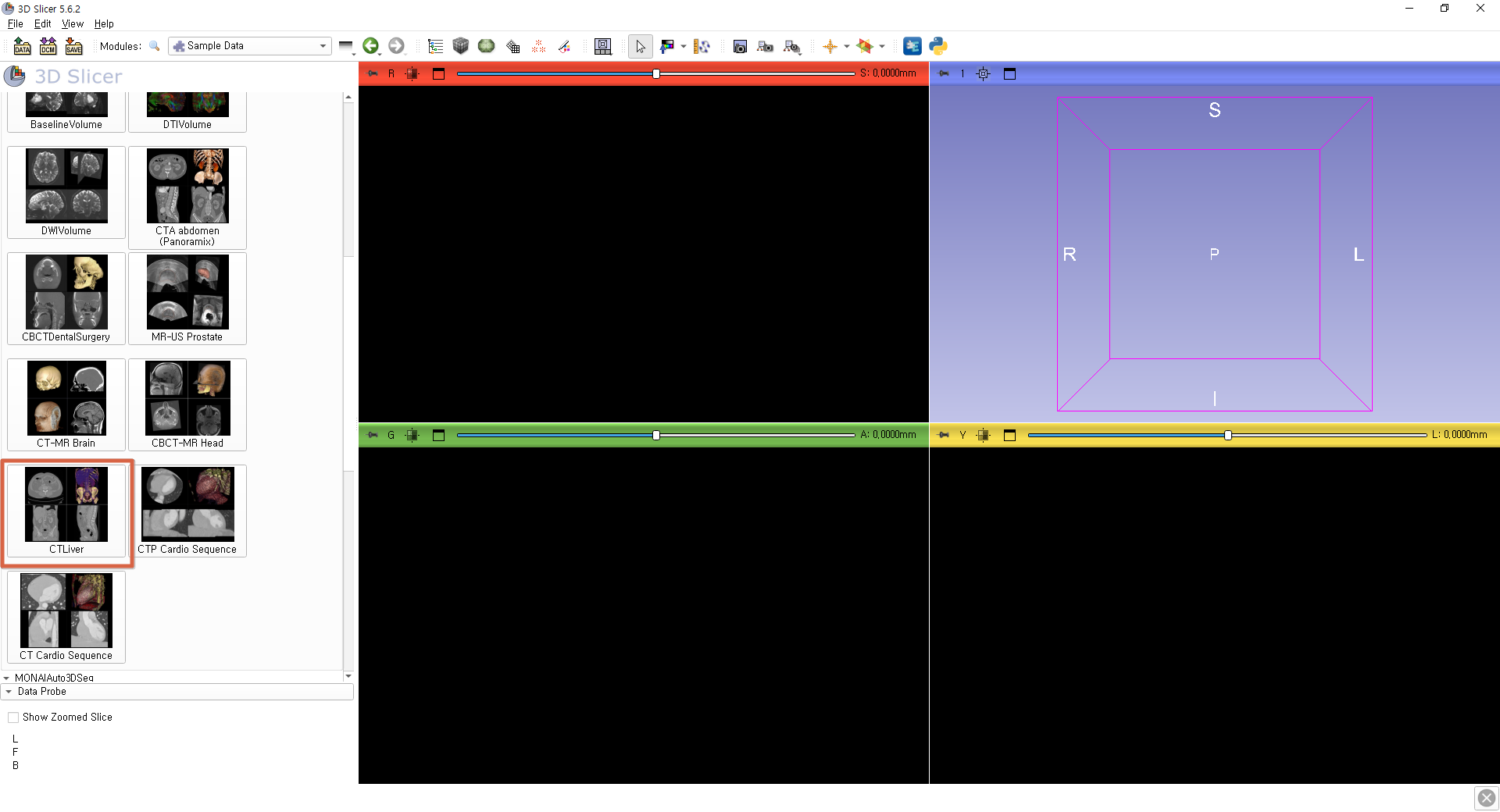Click the view layout selector icon
Viewport: 1500px width, 812px height.
click(603, 47)
